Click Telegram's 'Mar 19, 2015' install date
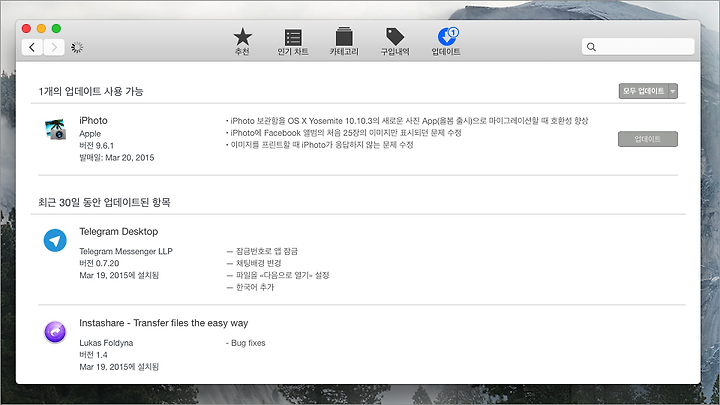Image resolution: width=720 pixels, height=405 pixels. (x=119, y=275)
